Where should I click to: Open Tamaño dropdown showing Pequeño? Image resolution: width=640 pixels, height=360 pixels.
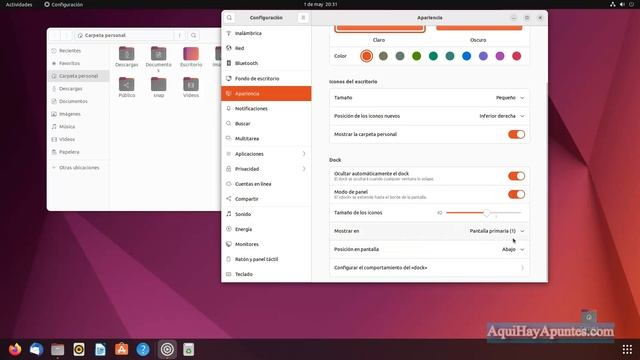pos(429,98)
